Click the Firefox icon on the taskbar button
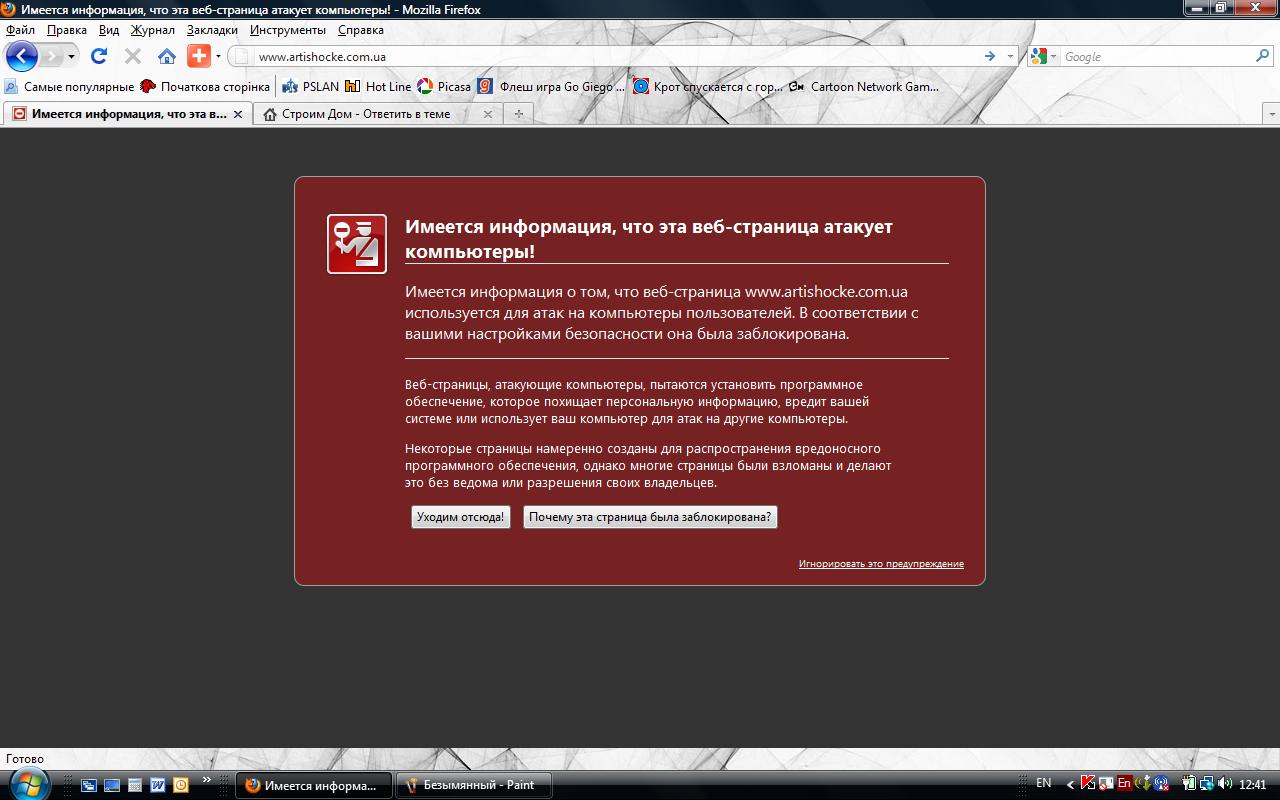This screenshot has height=800, width=1280. point(252,785)
